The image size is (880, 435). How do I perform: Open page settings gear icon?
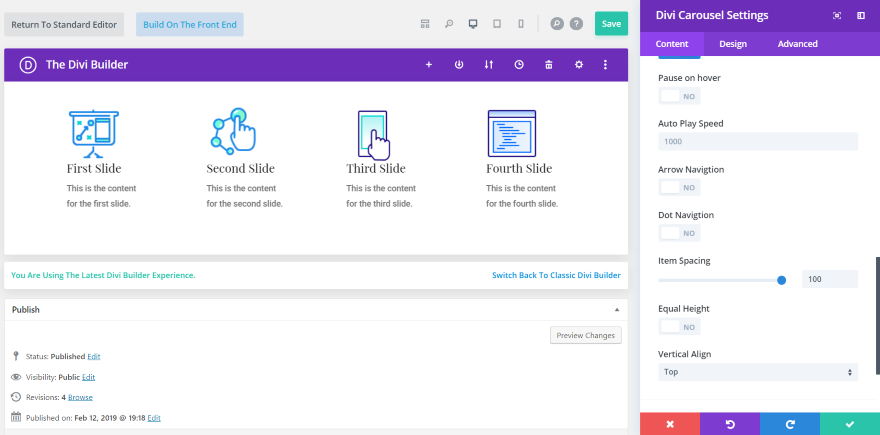click(x=579, y=65)
